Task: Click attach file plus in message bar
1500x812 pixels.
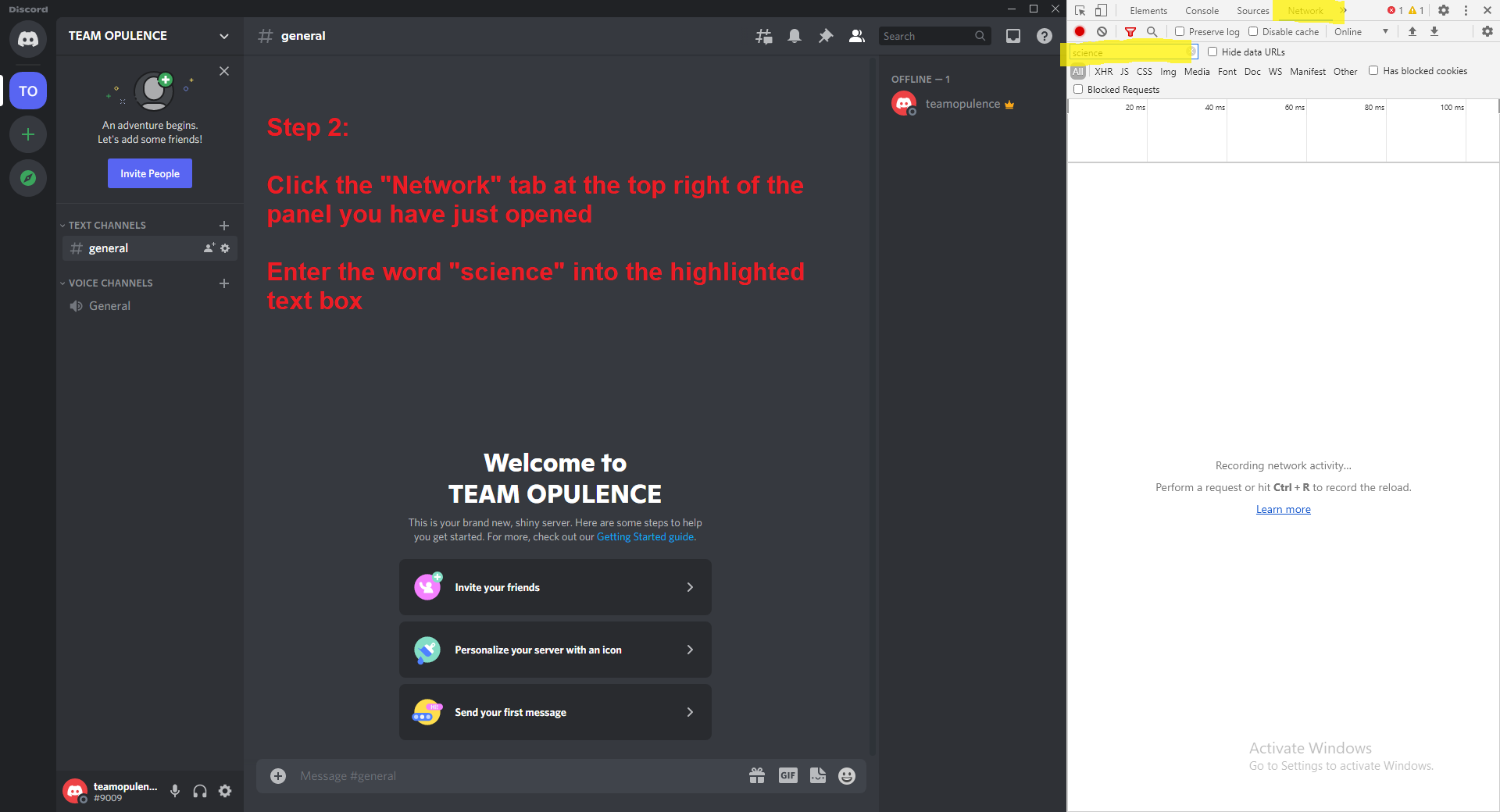Action: point(278,775)
